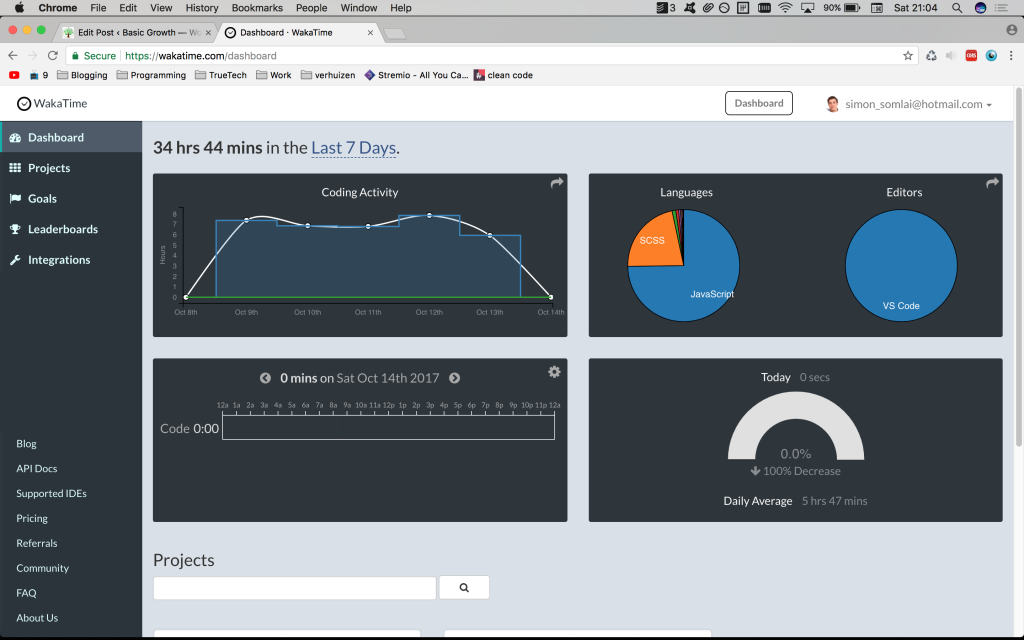
Task: Open the Bookmarks menu in menu bar
Action: [257, 8]
